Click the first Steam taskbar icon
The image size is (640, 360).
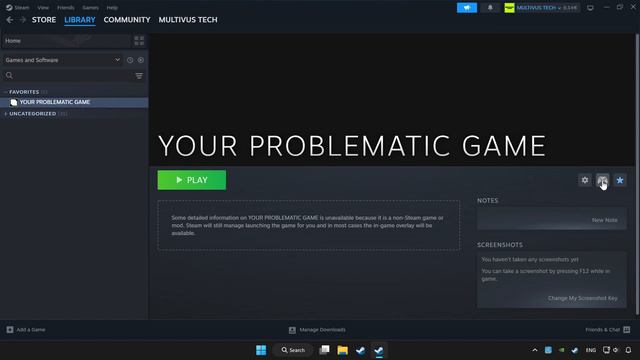point(360,350)
